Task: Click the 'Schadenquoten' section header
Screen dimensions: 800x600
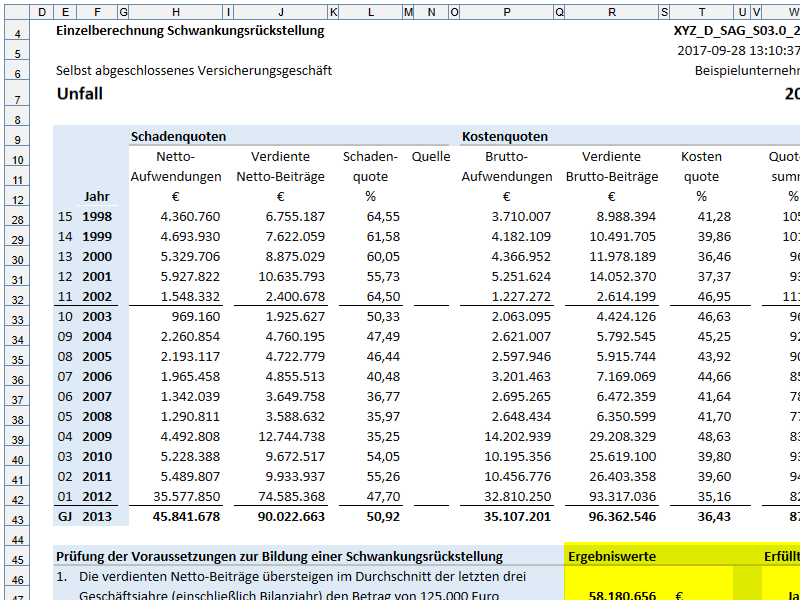Action: (x=178, y=137)
